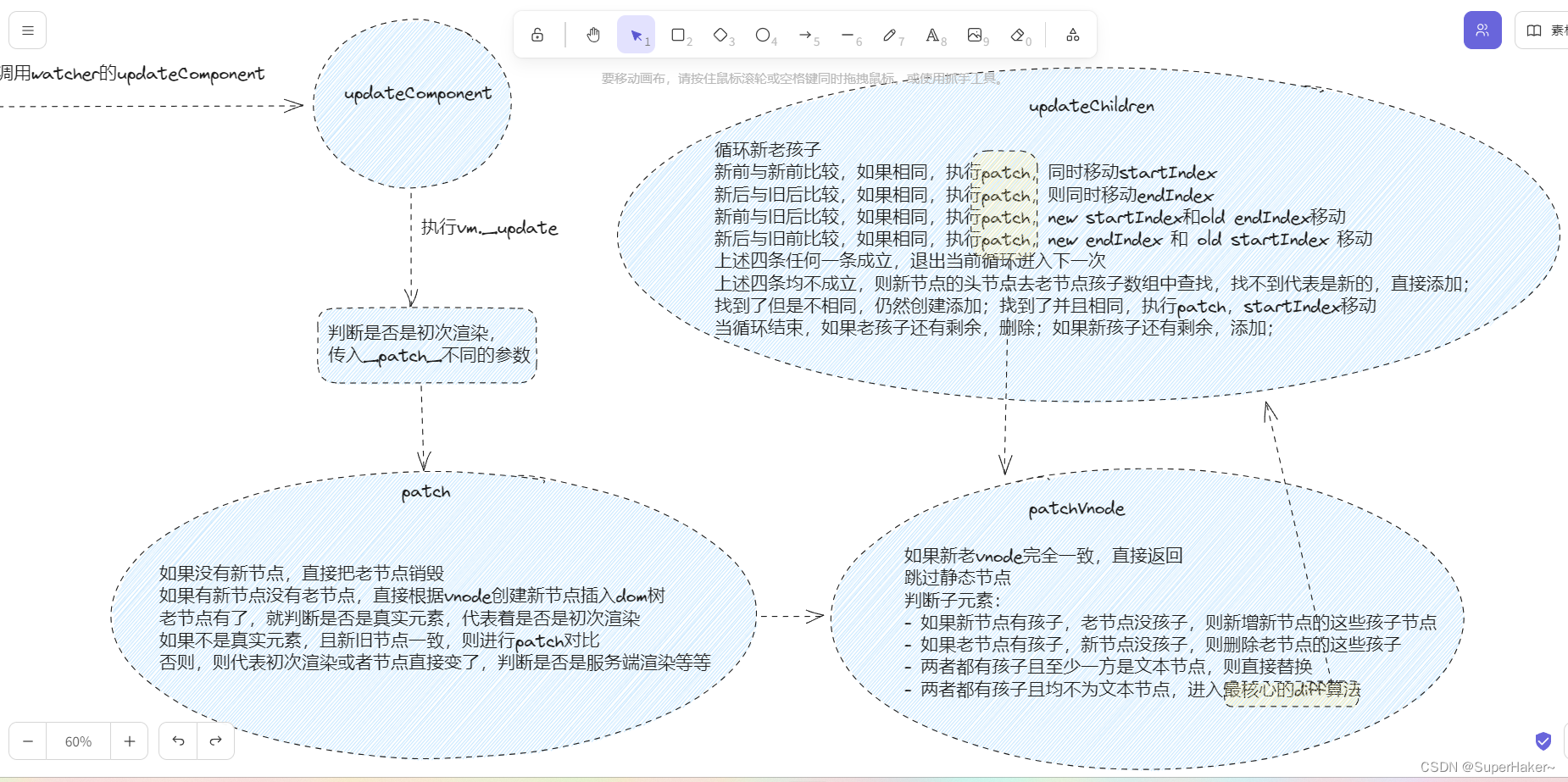Choose the Ellipse shape tool

coord(763,35)
